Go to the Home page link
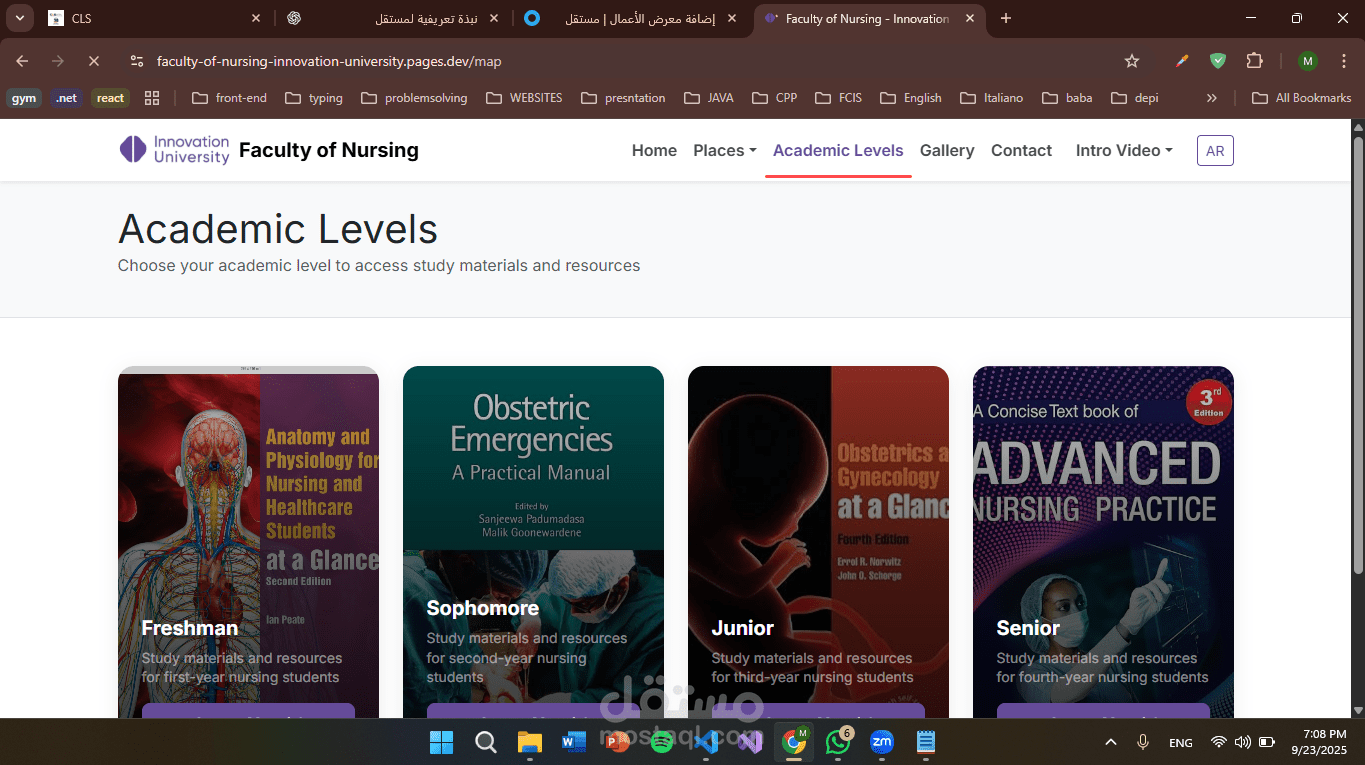Image resolution: width=1365 pixels, height=765 pixels. tap(654, 150)
